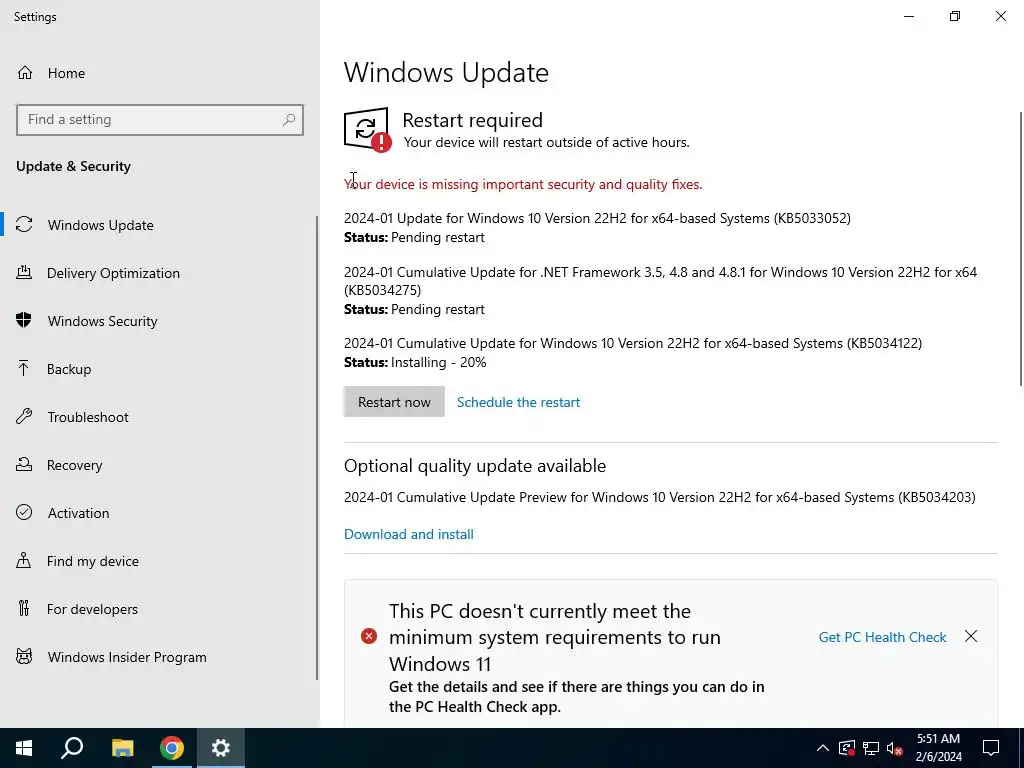Click the KB5033052 update entry text
This screenshot has height=768, width=1024.
[x=597, y=218]
